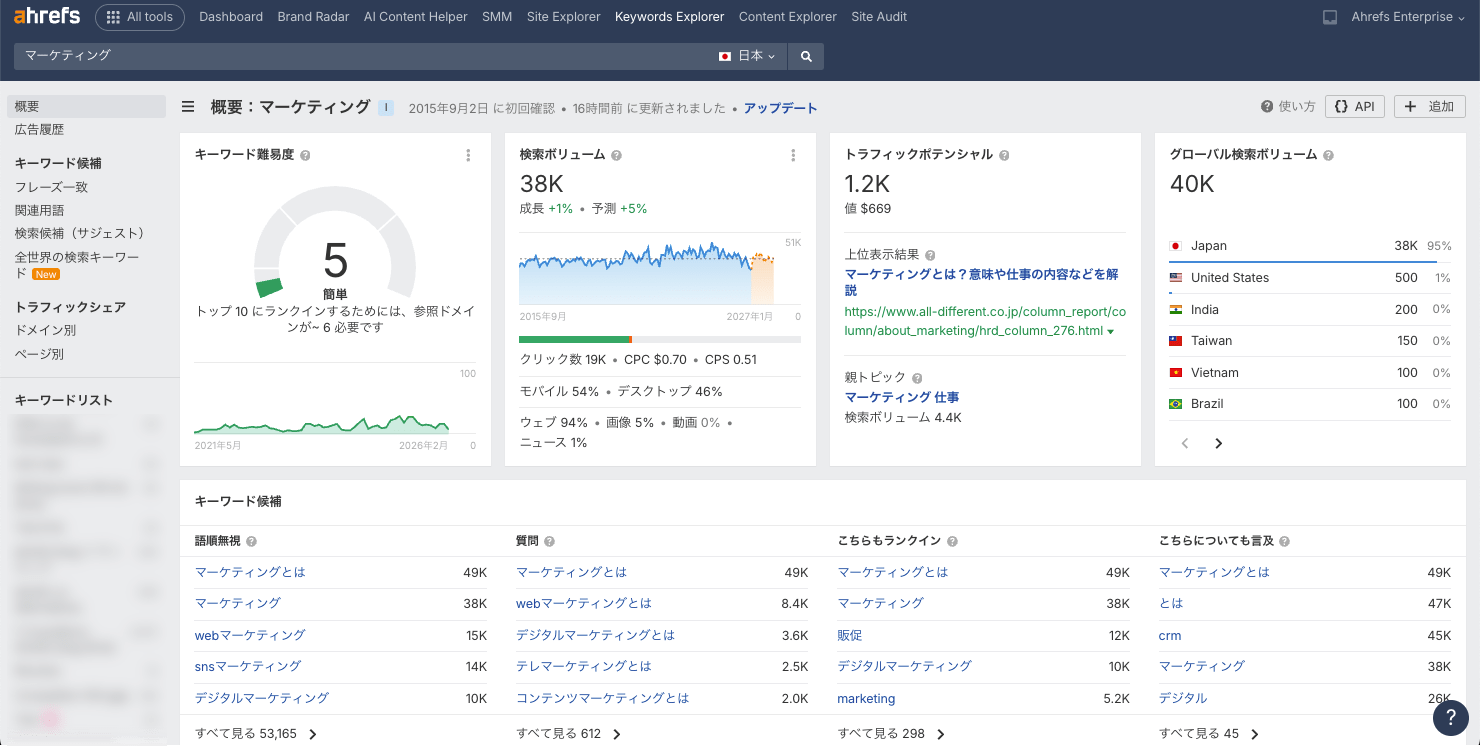Screen dimensions: 1480x746
Task: Open three-dot menu on 検索ボリューム card
Action: (x=793, y=155)
